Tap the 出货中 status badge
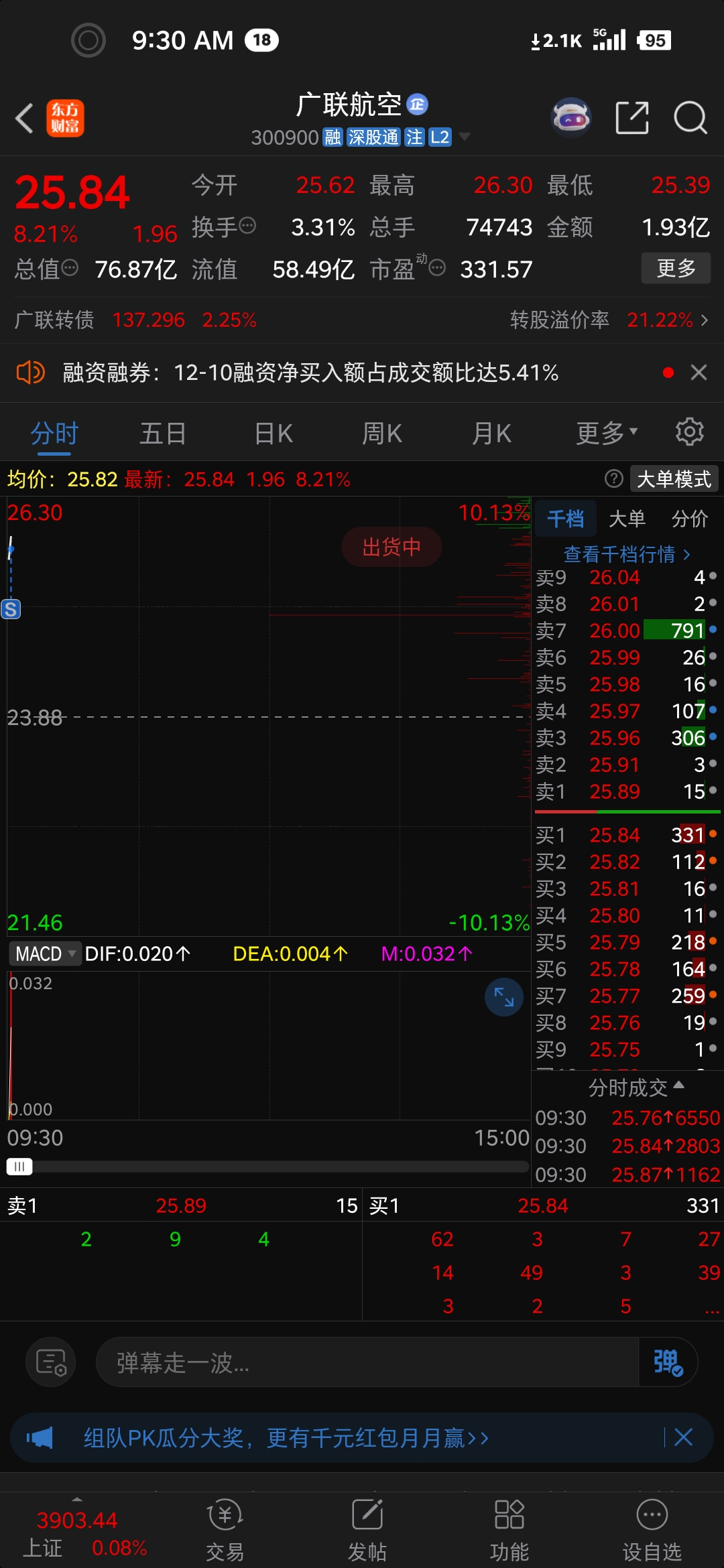The height and width of the screenshot is (1568, 724). click(391, 547)
